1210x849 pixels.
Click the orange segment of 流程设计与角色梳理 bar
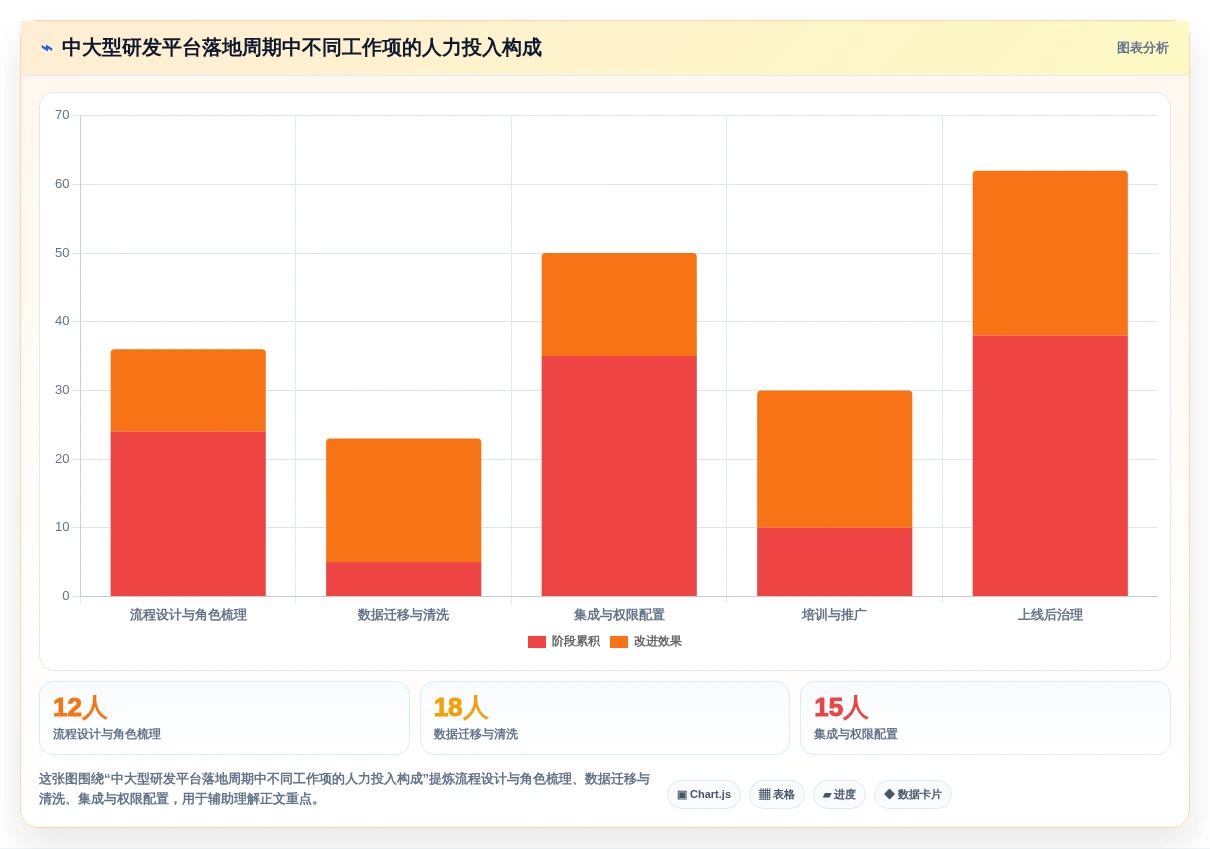tap(188, 391)
